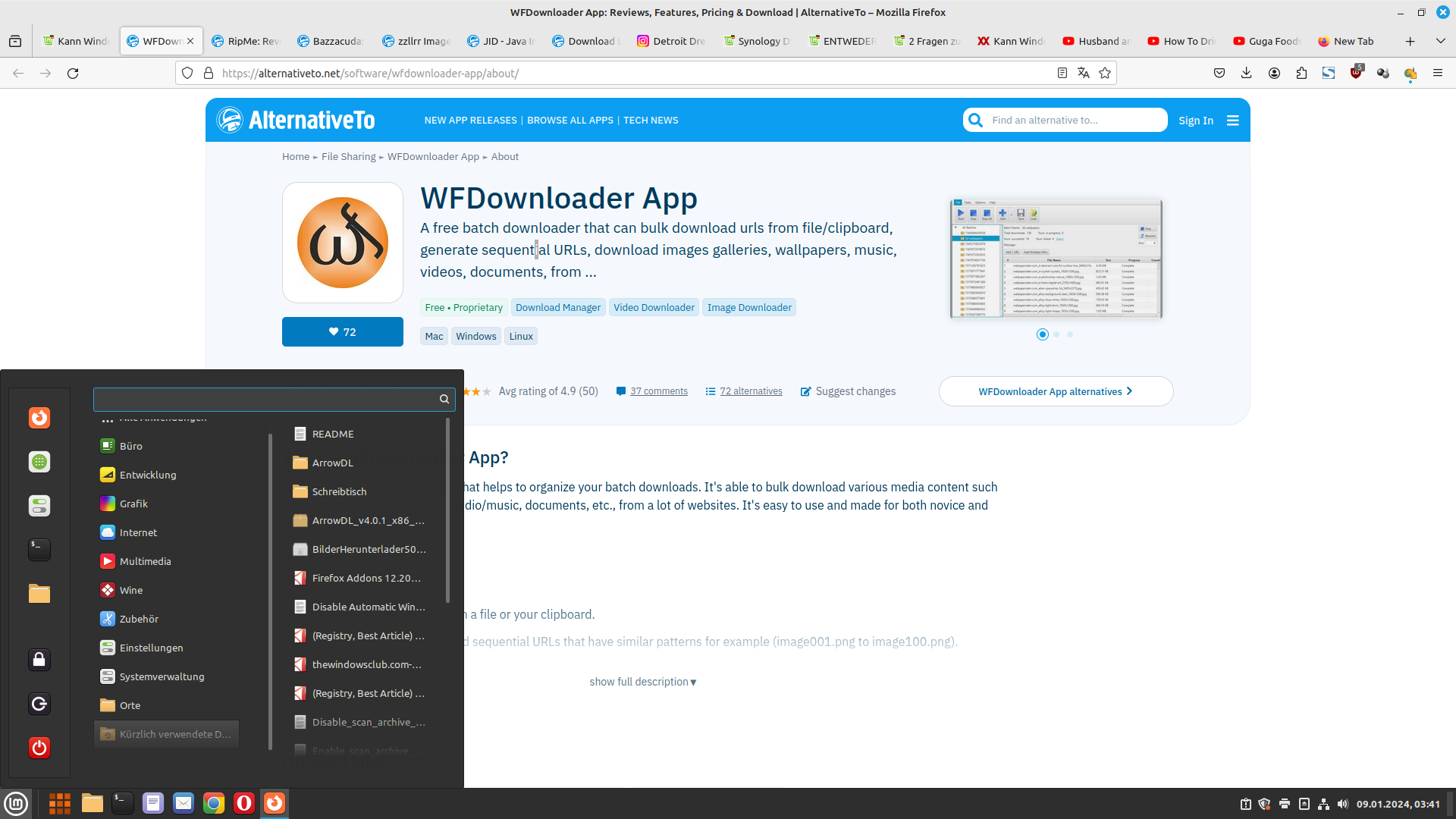The height and width of the screenshot is (819, 1456).
Task: Click the translate page icon in URL bar
Action: pos(1083,73)
